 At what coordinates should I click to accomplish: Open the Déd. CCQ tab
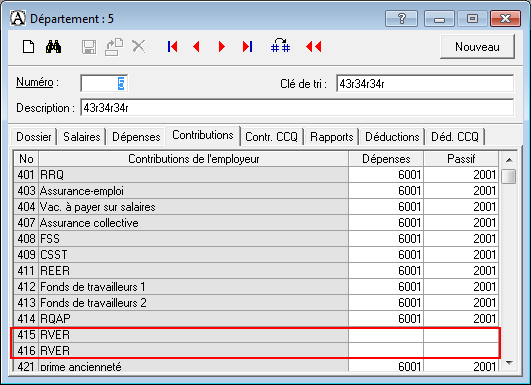click(455, 137)
